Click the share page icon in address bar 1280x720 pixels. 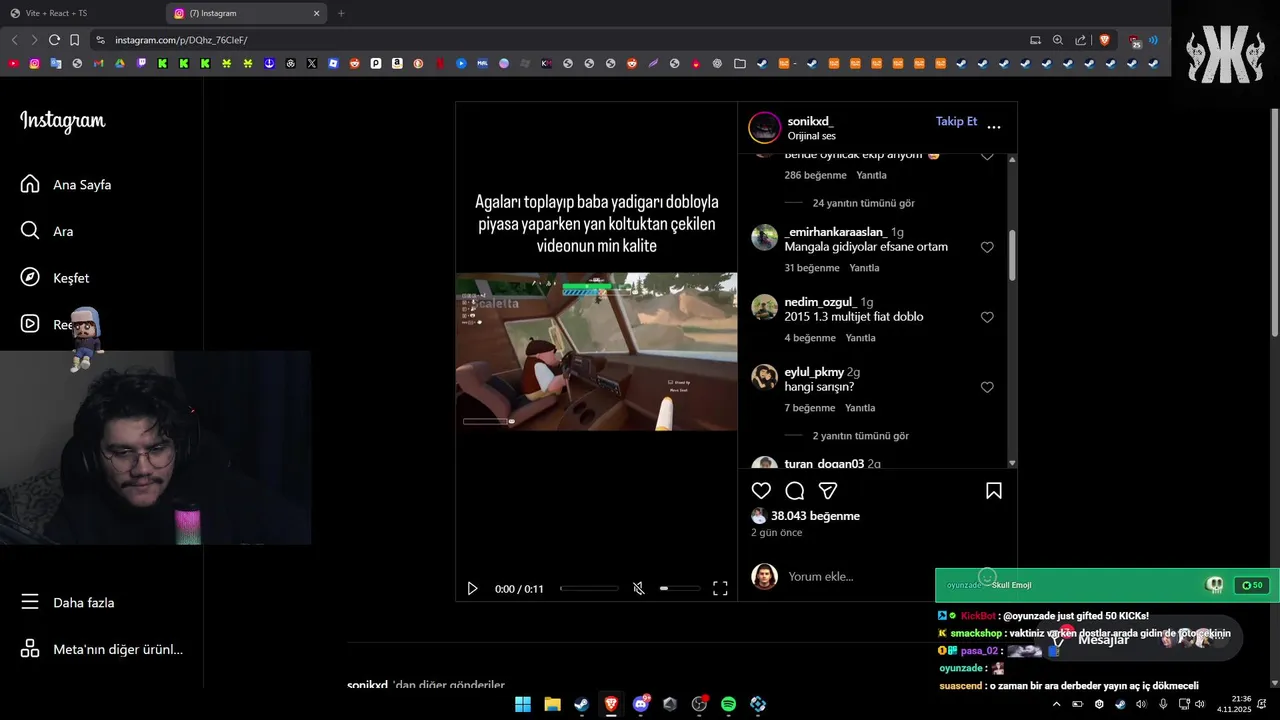pos(1081,40)
